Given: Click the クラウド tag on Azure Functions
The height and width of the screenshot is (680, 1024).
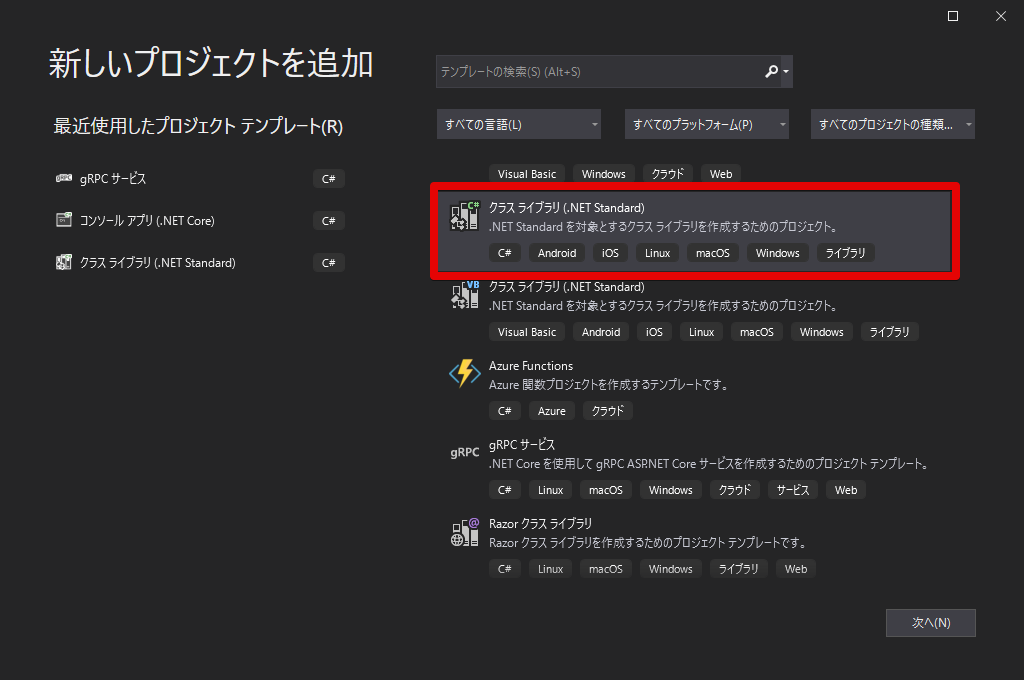Looking at the screenshot, I should coord(608,411).
